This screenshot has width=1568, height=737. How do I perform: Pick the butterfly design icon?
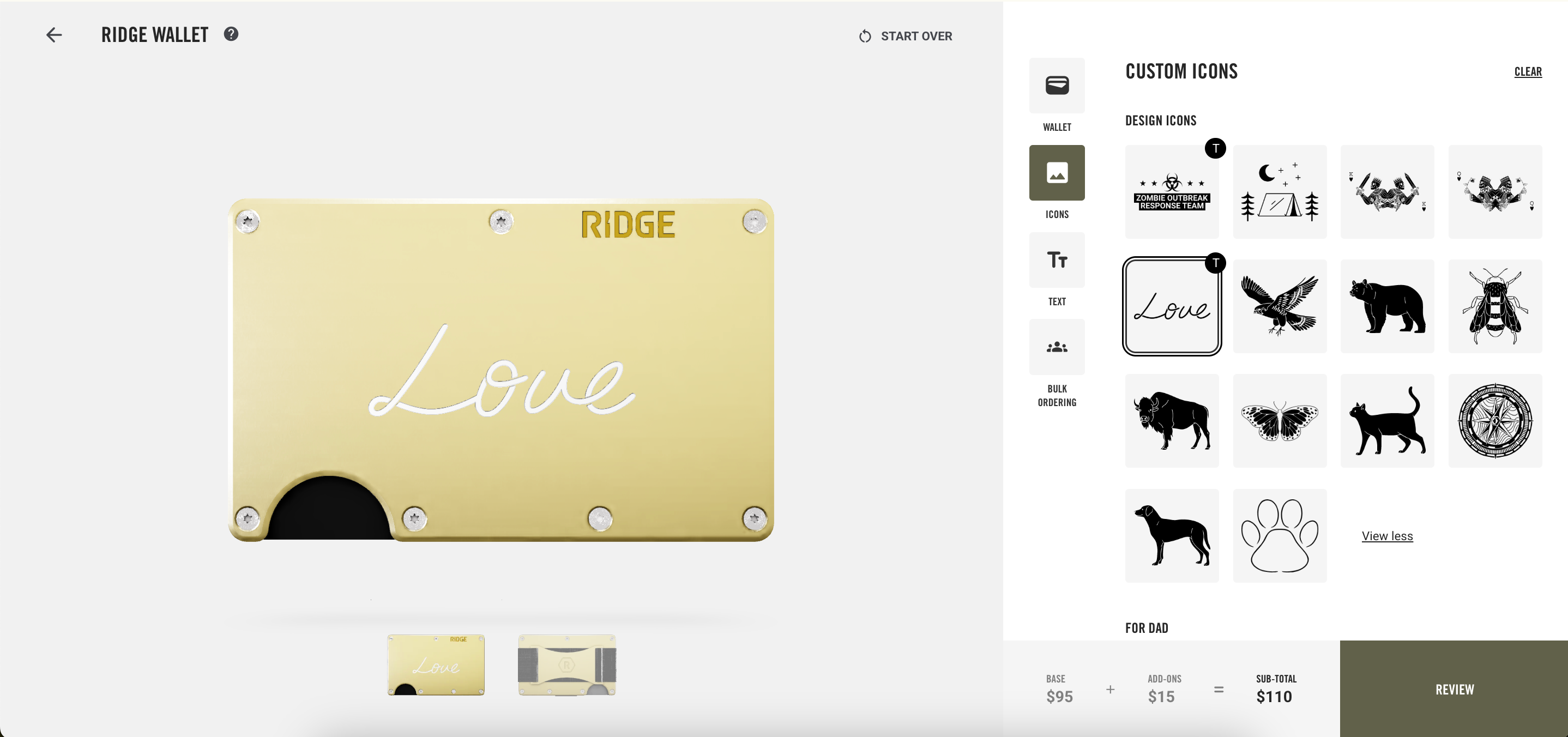(x=1280, y=420)
